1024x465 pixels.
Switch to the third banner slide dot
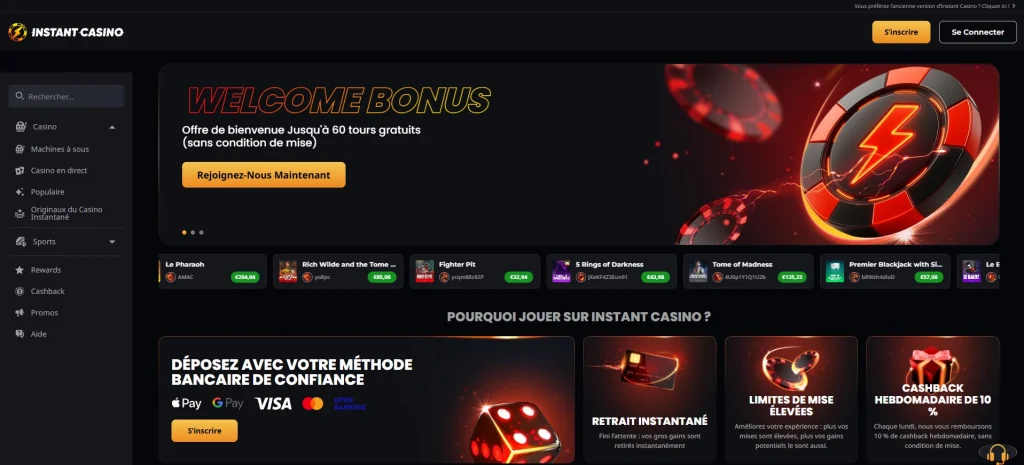201,232
